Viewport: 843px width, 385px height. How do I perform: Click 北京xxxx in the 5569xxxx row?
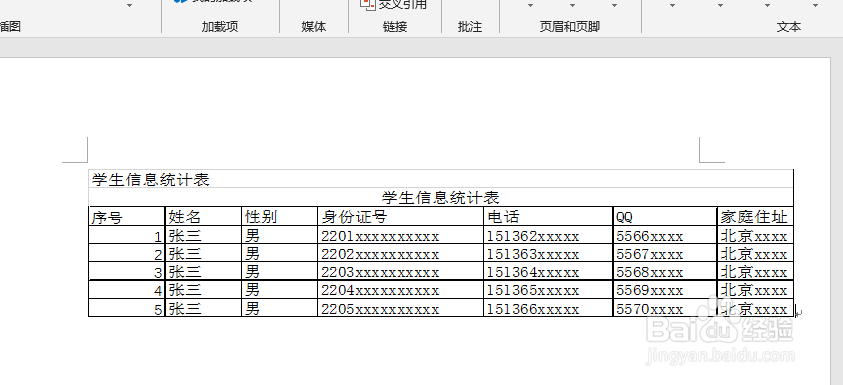[x=755, y=290]
